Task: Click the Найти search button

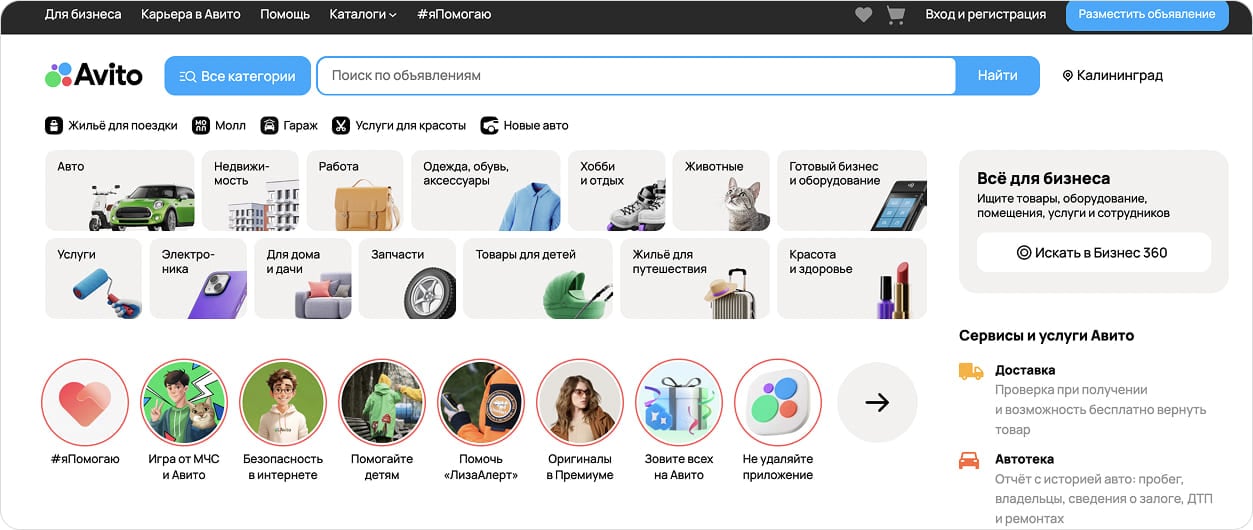Action: coord(998,76)
